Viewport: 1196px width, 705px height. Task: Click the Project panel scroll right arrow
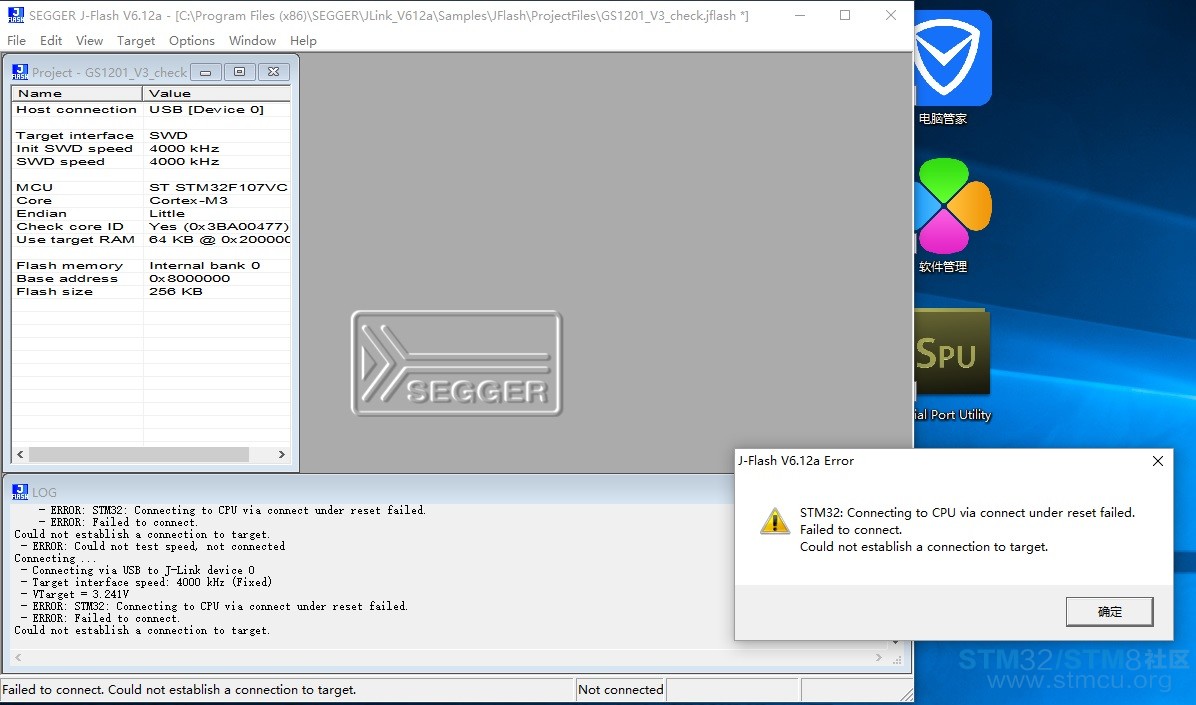281,454
